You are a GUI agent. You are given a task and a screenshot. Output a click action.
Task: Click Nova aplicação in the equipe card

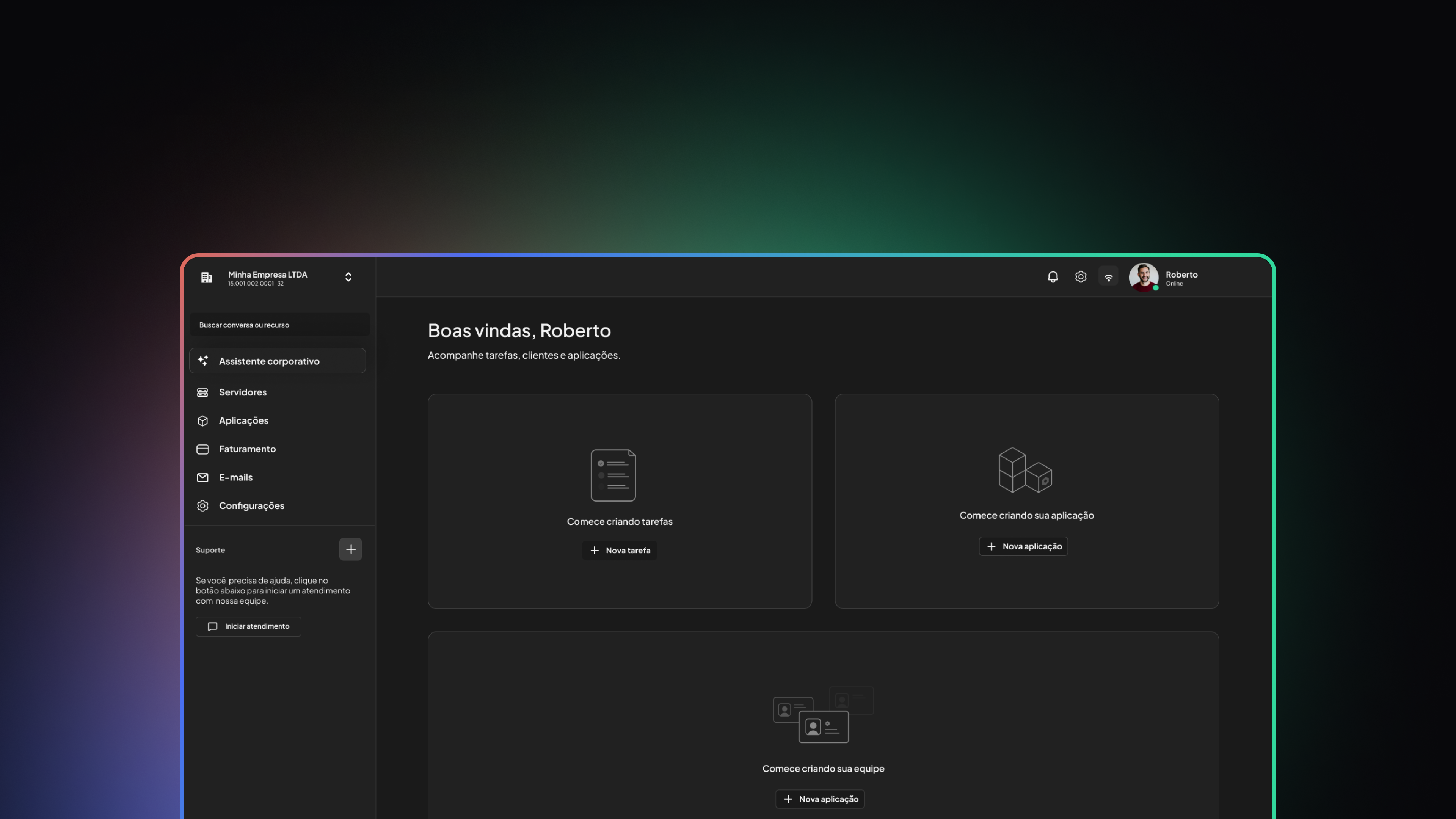pyautogui.click(x=819, y=799)
